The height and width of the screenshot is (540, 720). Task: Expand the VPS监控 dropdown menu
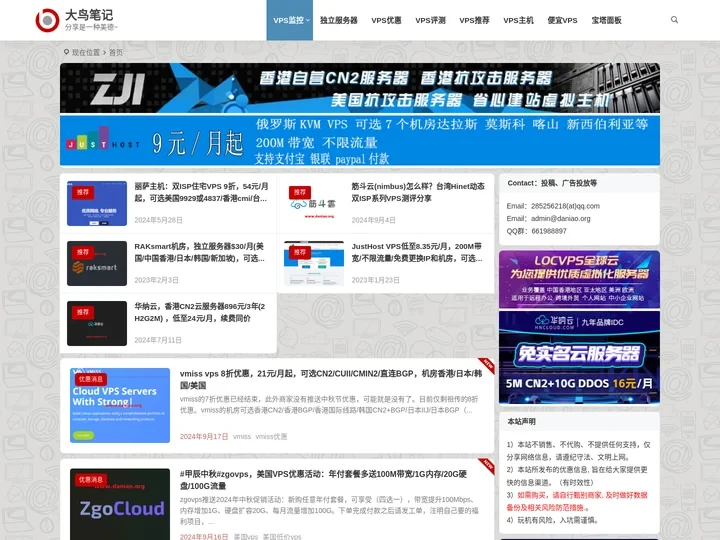point(290,20)
